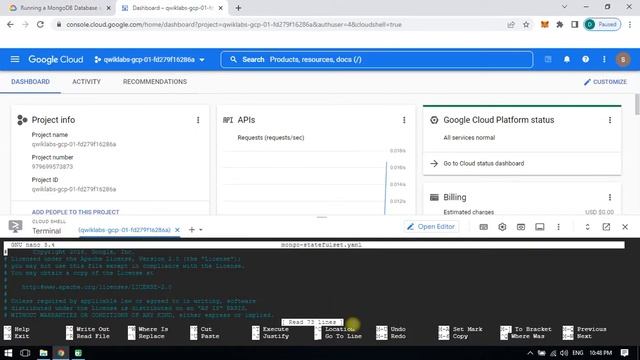Open the help question mark menu
Viewport: 640px width, 360px height.
[585, 60]
